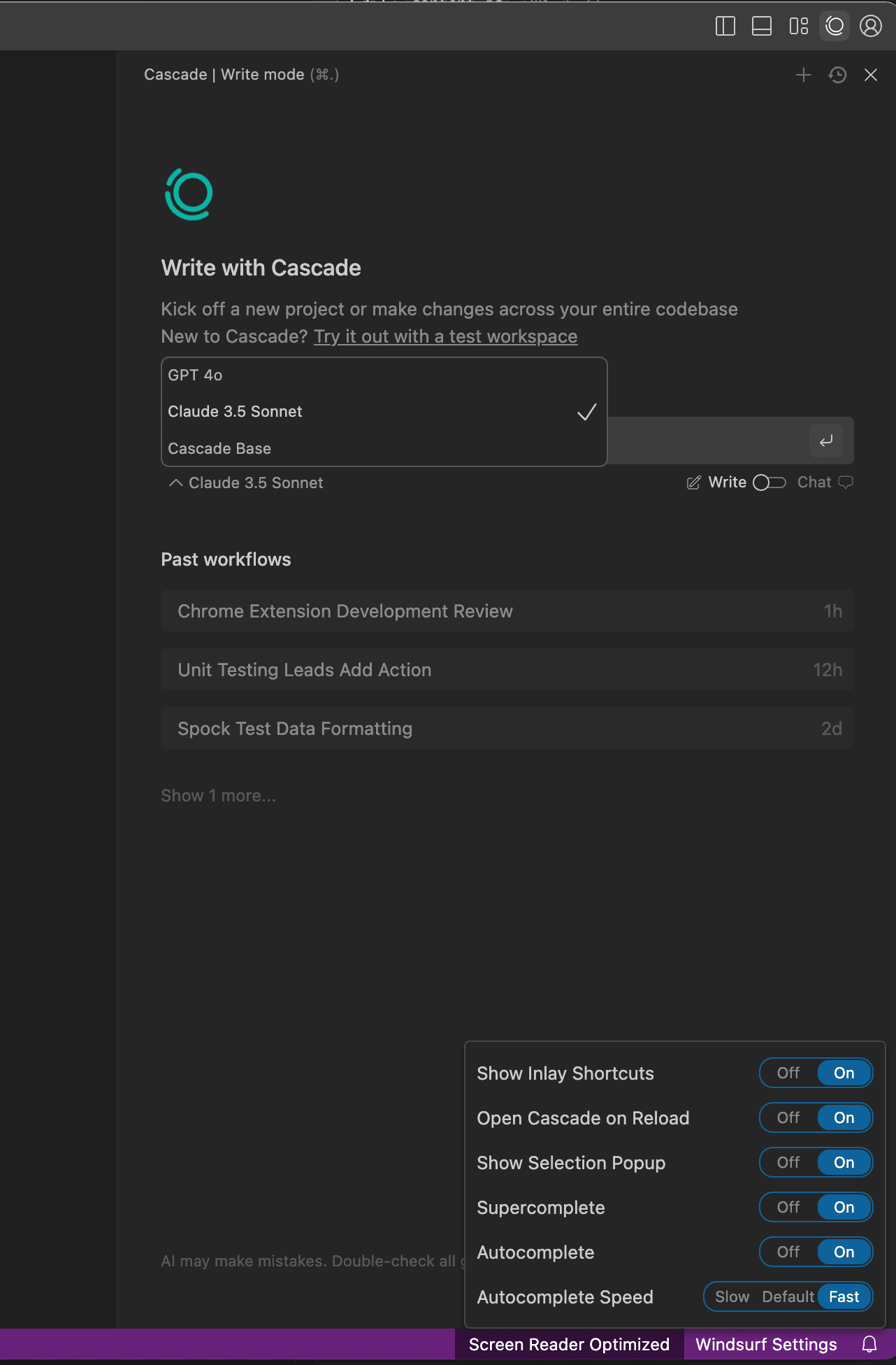This screenshot has height=1365, width=896.
Task: Toggle the bottom panel layout icon
Action: click(762, 27)
